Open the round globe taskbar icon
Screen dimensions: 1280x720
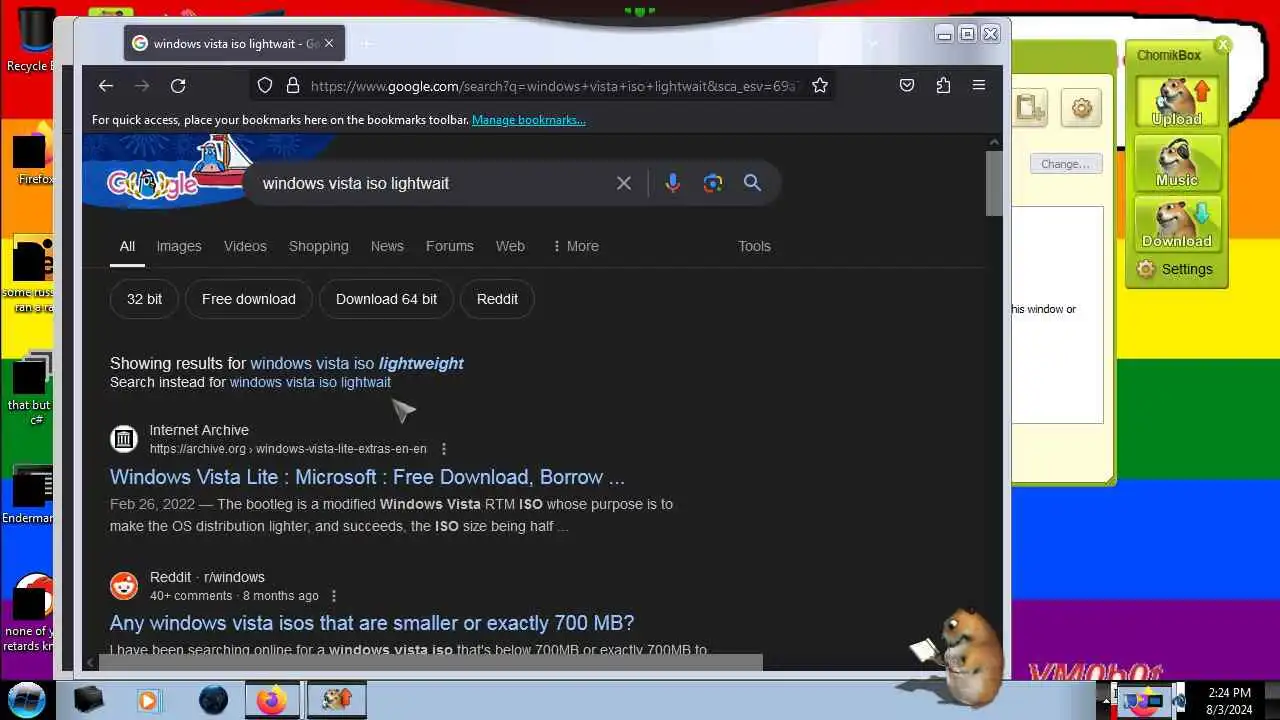pos(213,700)
